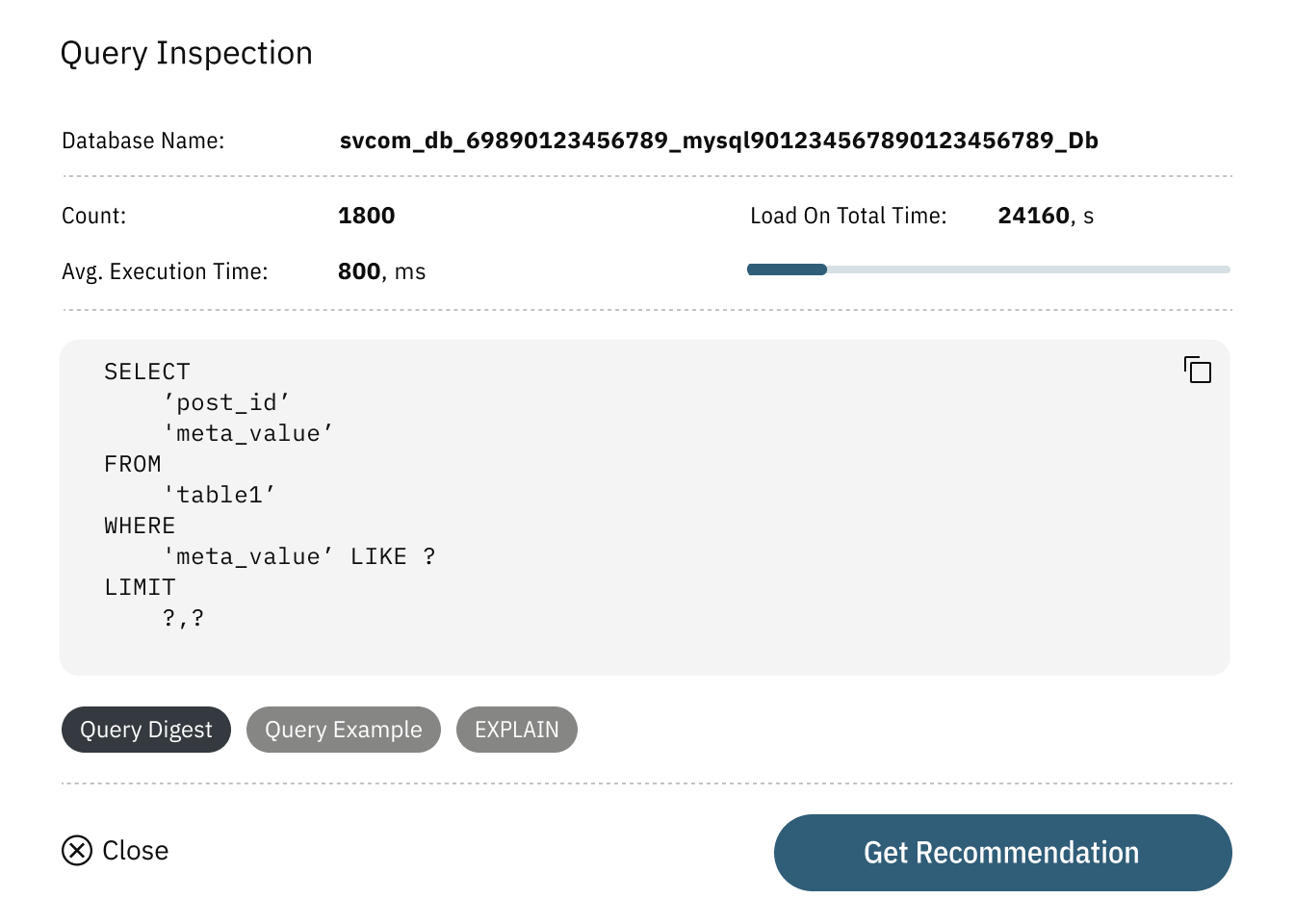The height and width of the screenshot is (924, 1294).
Task: Select the database name svcom_db text
Action: click(719, 141)
